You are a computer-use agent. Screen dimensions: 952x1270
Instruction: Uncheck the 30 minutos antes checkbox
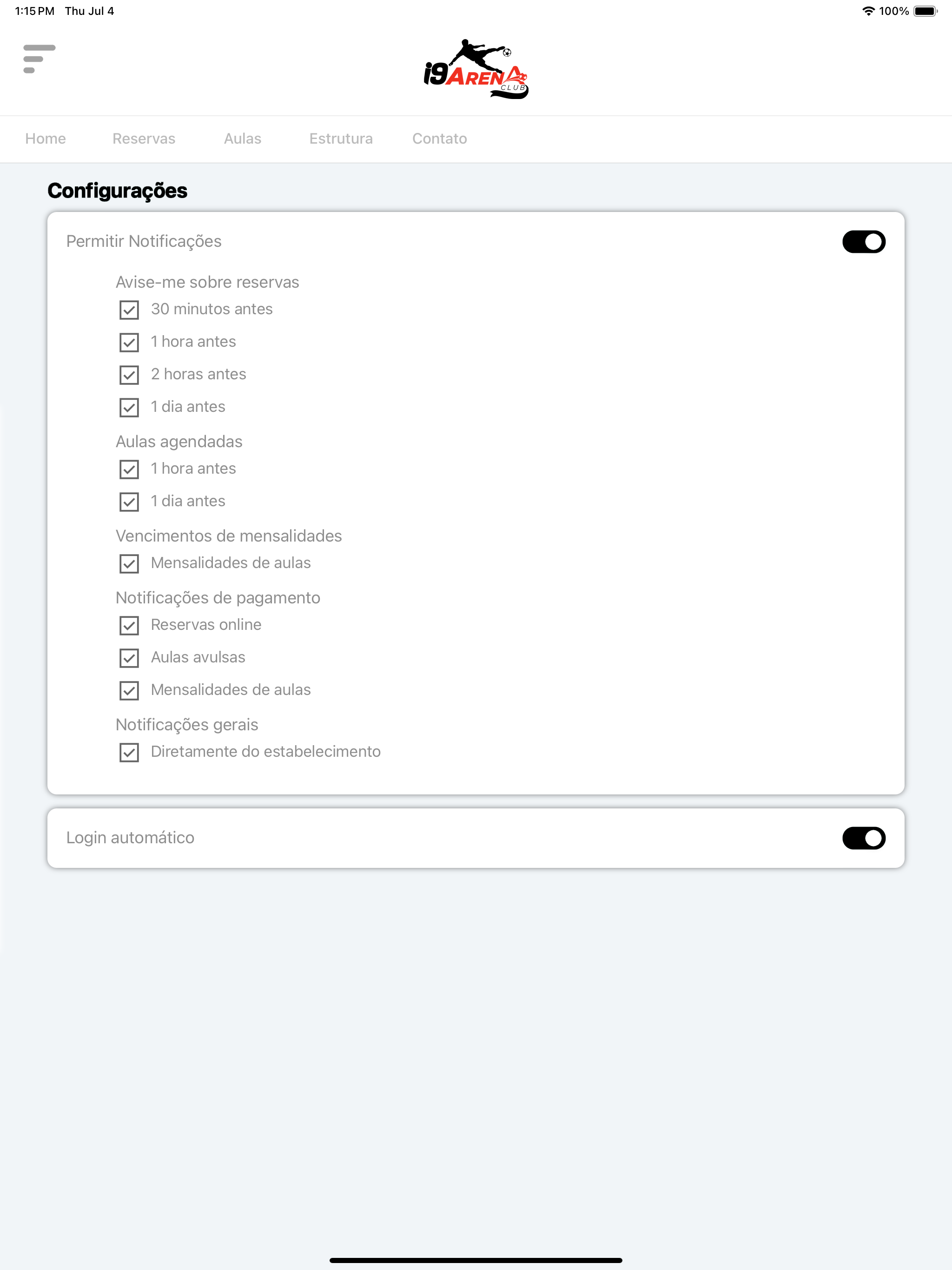(x=129, y=310)
